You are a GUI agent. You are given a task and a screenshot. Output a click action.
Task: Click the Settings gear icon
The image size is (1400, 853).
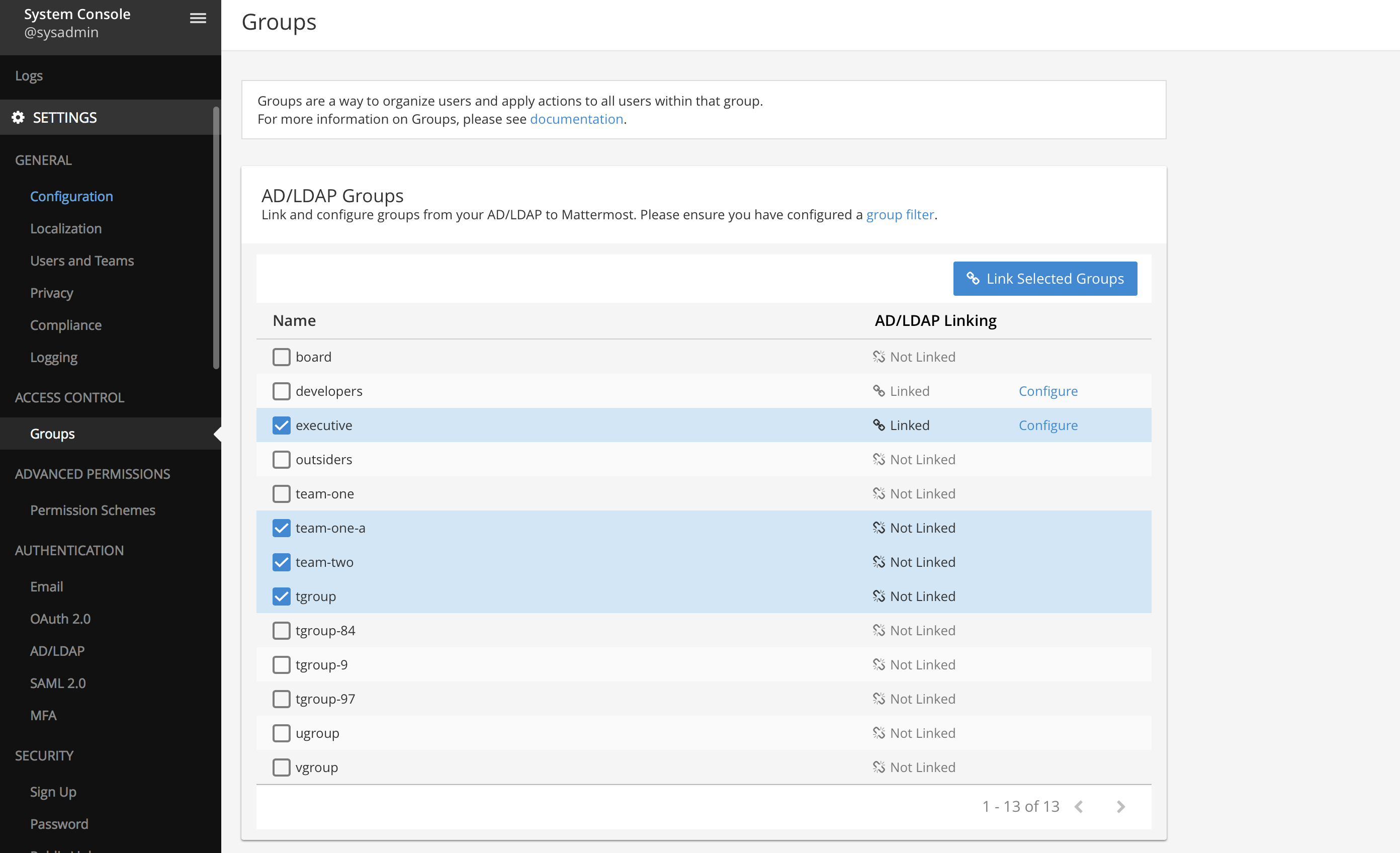point(18,117)
